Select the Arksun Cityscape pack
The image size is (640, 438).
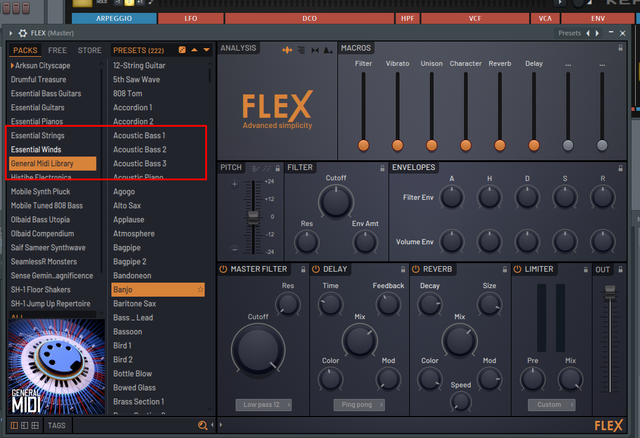pyautogui.click(x=42, y=65)
